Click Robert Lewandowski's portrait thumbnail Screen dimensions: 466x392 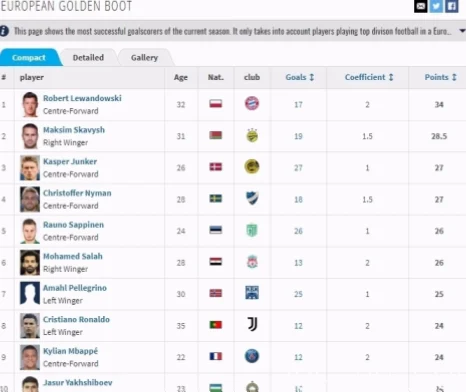[x=30, y=105]
